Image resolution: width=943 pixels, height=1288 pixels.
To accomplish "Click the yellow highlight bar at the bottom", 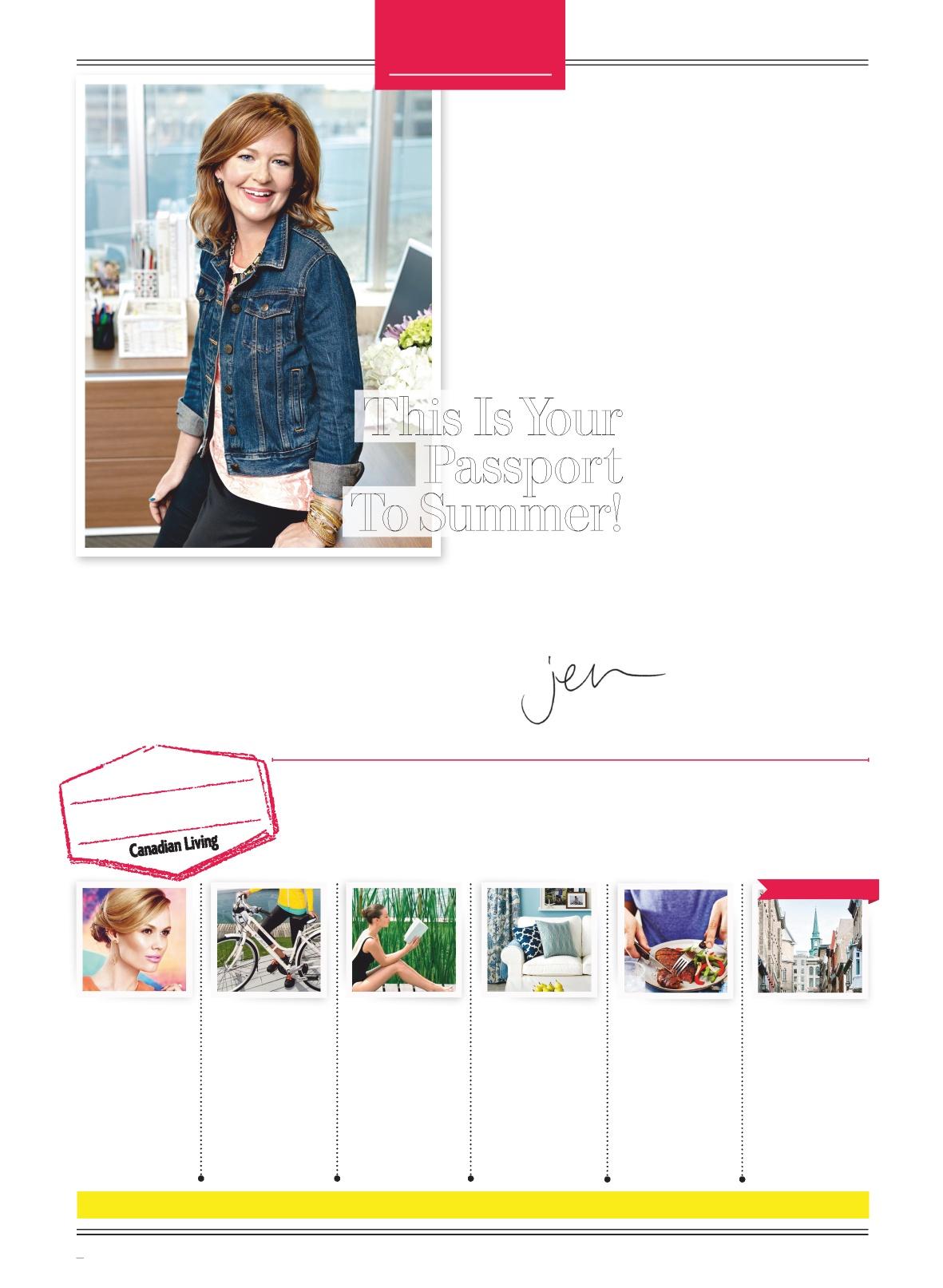I will tap(473, 1205).
